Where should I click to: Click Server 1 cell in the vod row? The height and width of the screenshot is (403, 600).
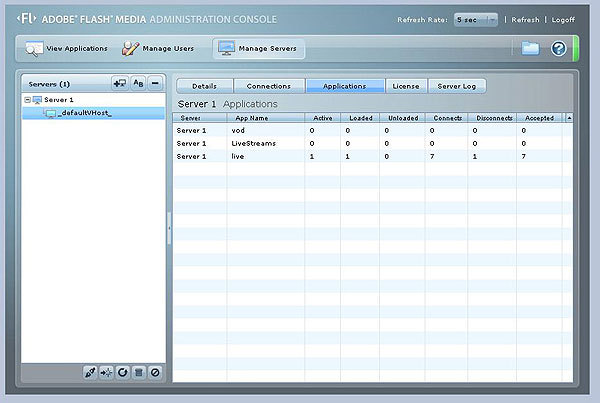tap(191, 131)
